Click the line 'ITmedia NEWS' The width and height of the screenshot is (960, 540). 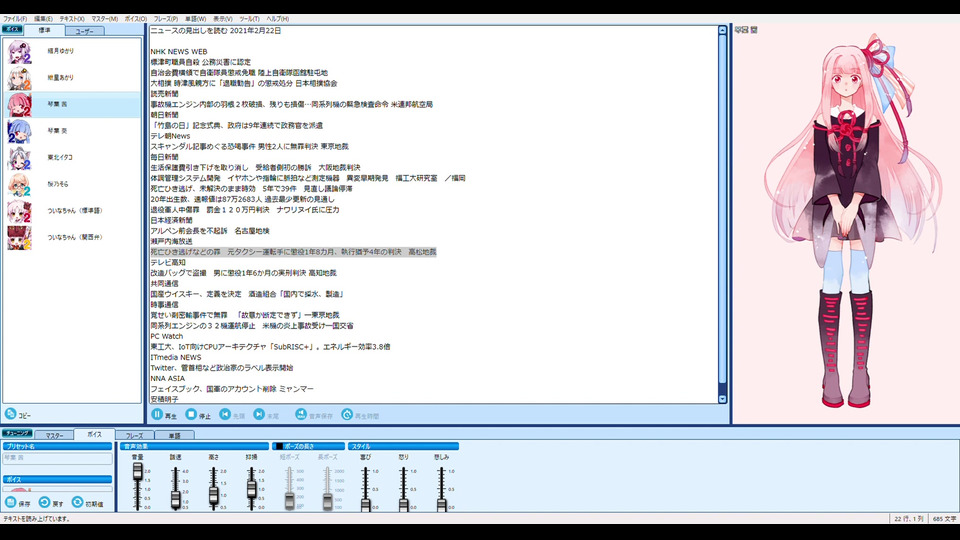click(176, 357)
